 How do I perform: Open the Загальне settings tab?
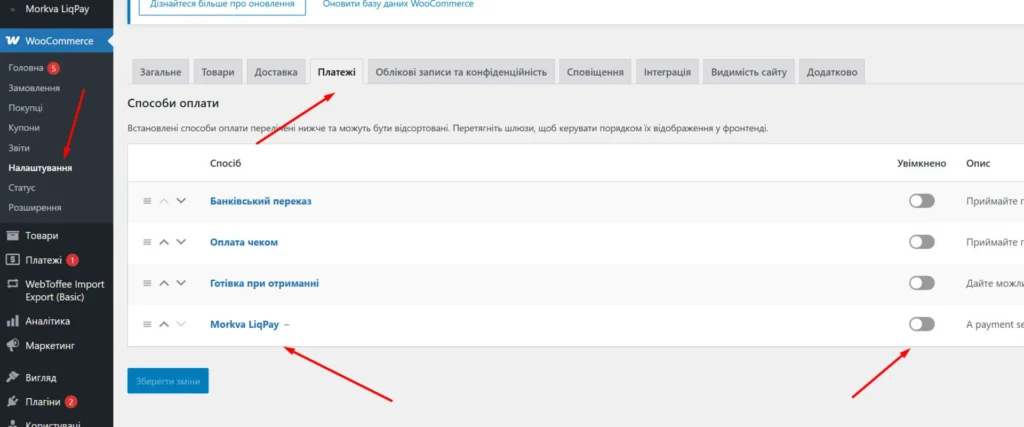pyautogui.click(x=161, y=72)
